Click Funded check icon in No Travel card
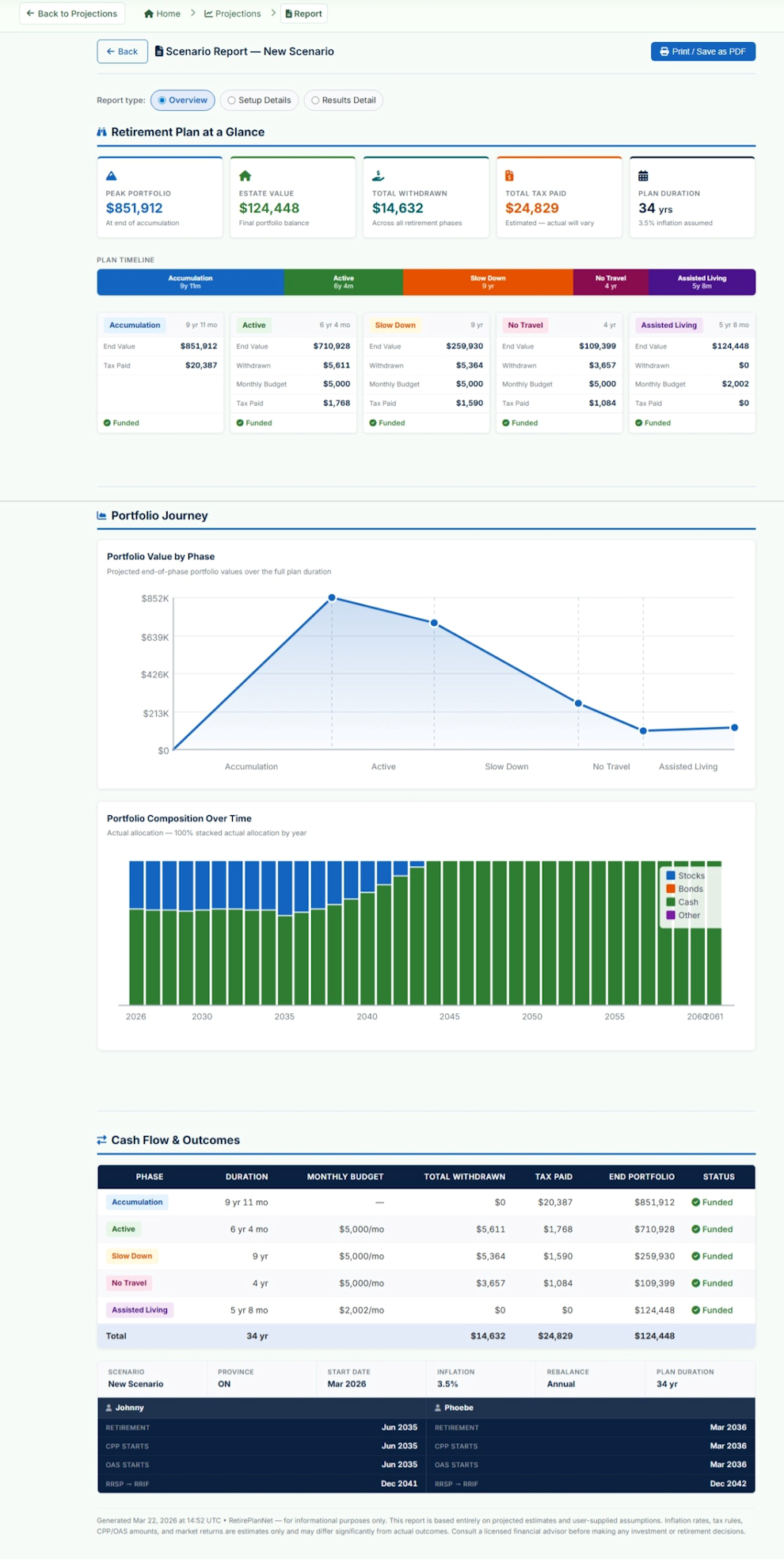This screenshot has height=1559, width=784. (x=506, y=423)
